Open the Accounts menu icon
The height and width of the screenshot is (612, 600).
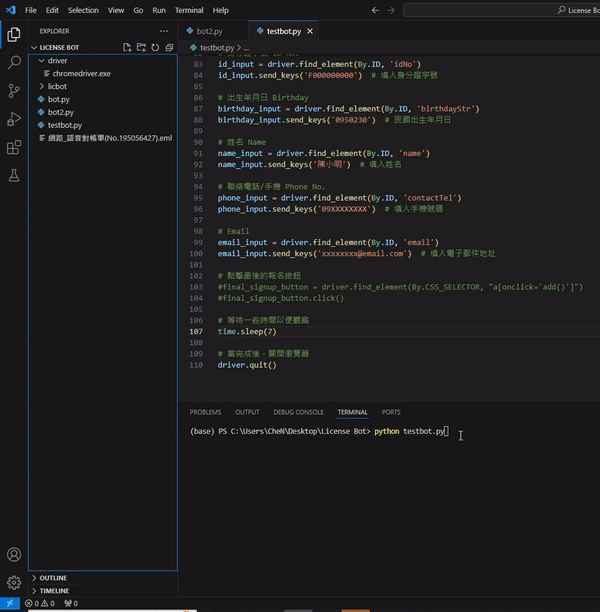pyautogui.click(x=14, y=555)
